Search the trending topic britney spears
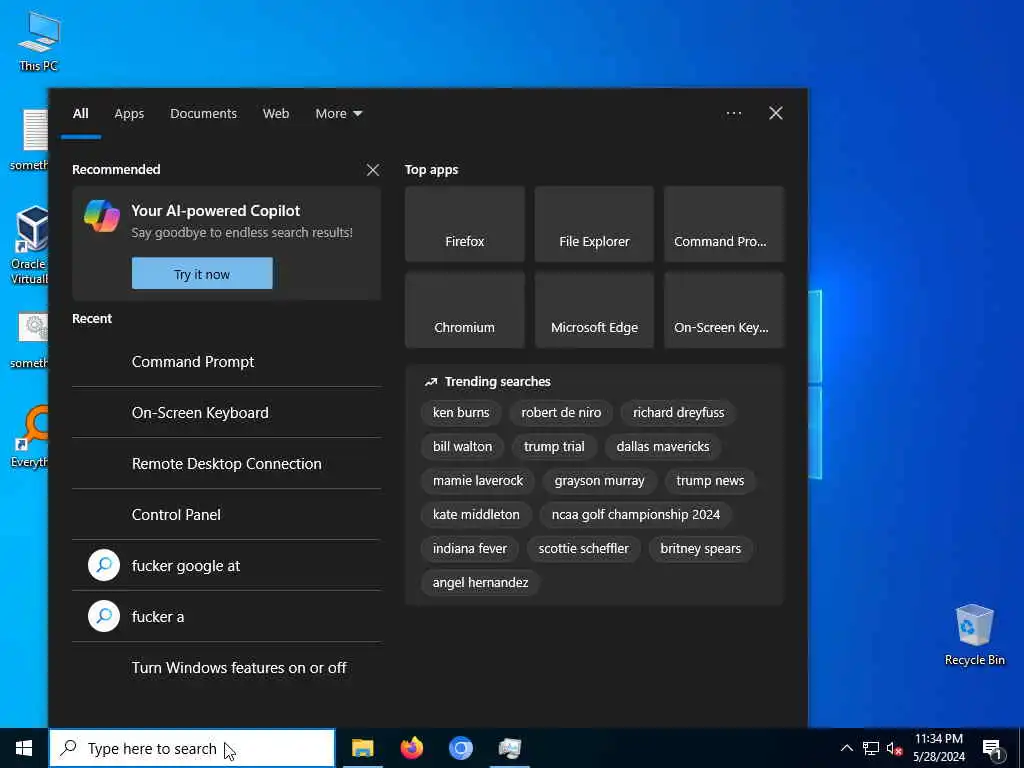Screen dimensions: 1024x768 (701, 549)
